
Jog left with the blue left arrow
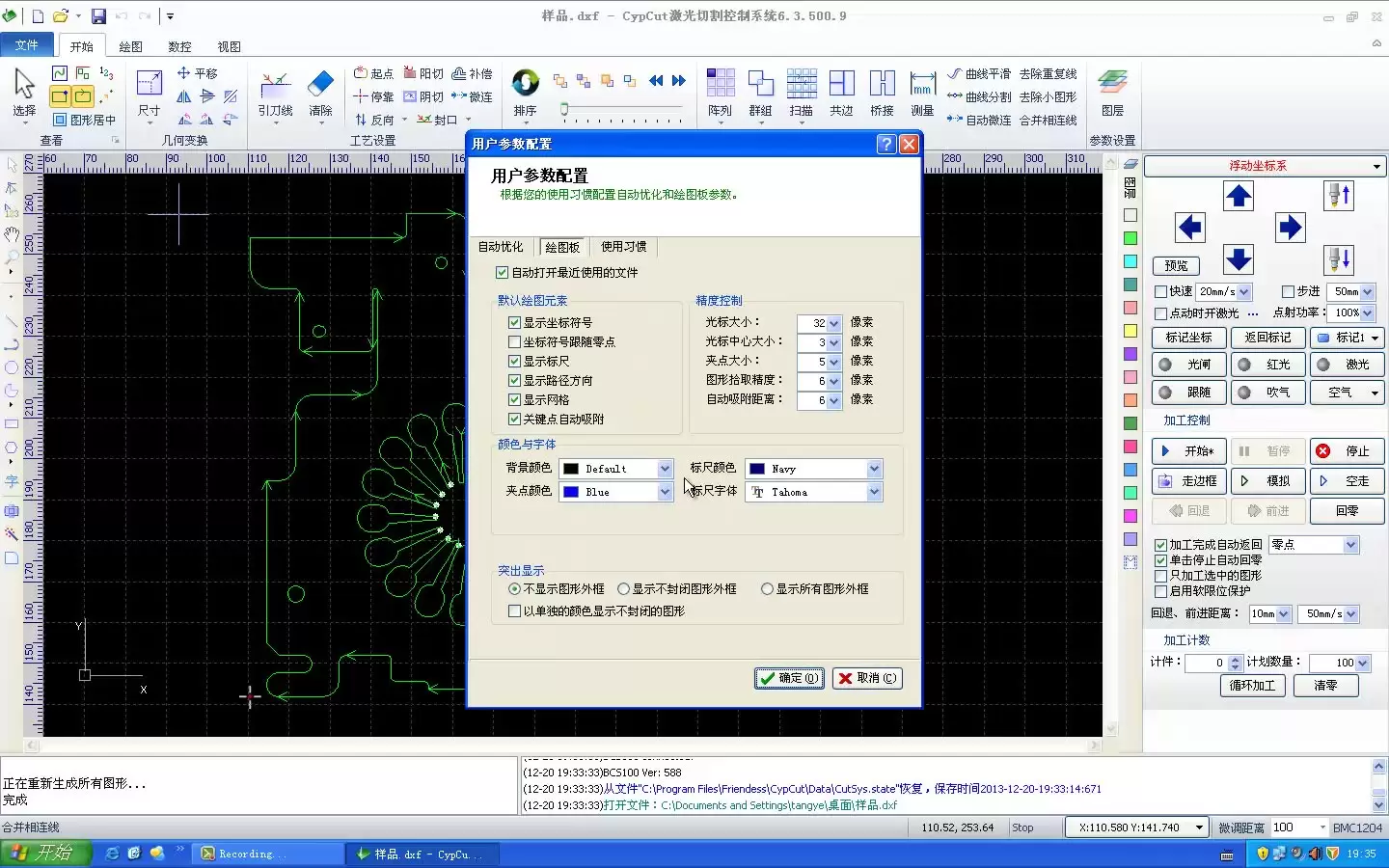pyautogui.click(x=1190, y=228)
